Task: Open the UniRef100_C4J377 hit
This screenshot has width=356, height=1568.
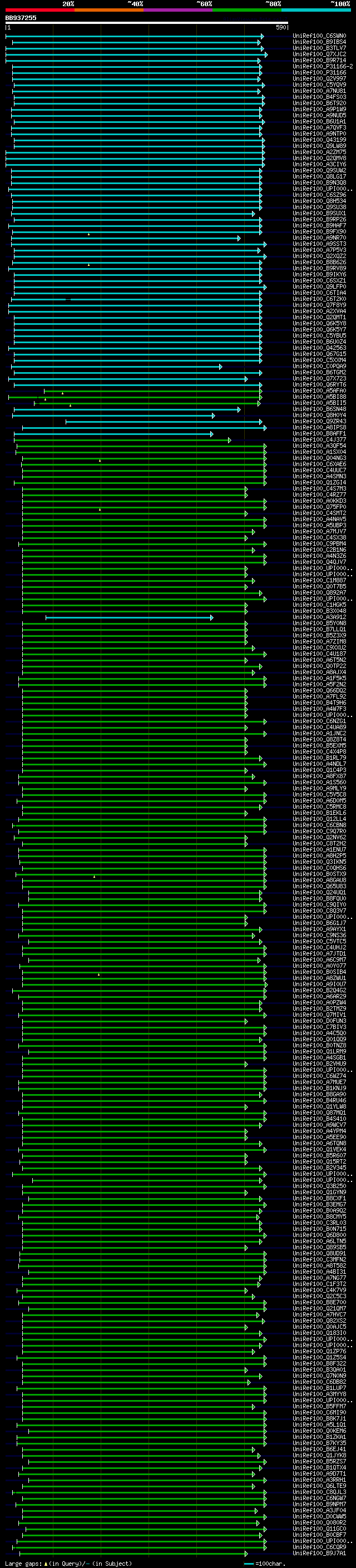Action: pyautogui.click(x=319, y=439)
